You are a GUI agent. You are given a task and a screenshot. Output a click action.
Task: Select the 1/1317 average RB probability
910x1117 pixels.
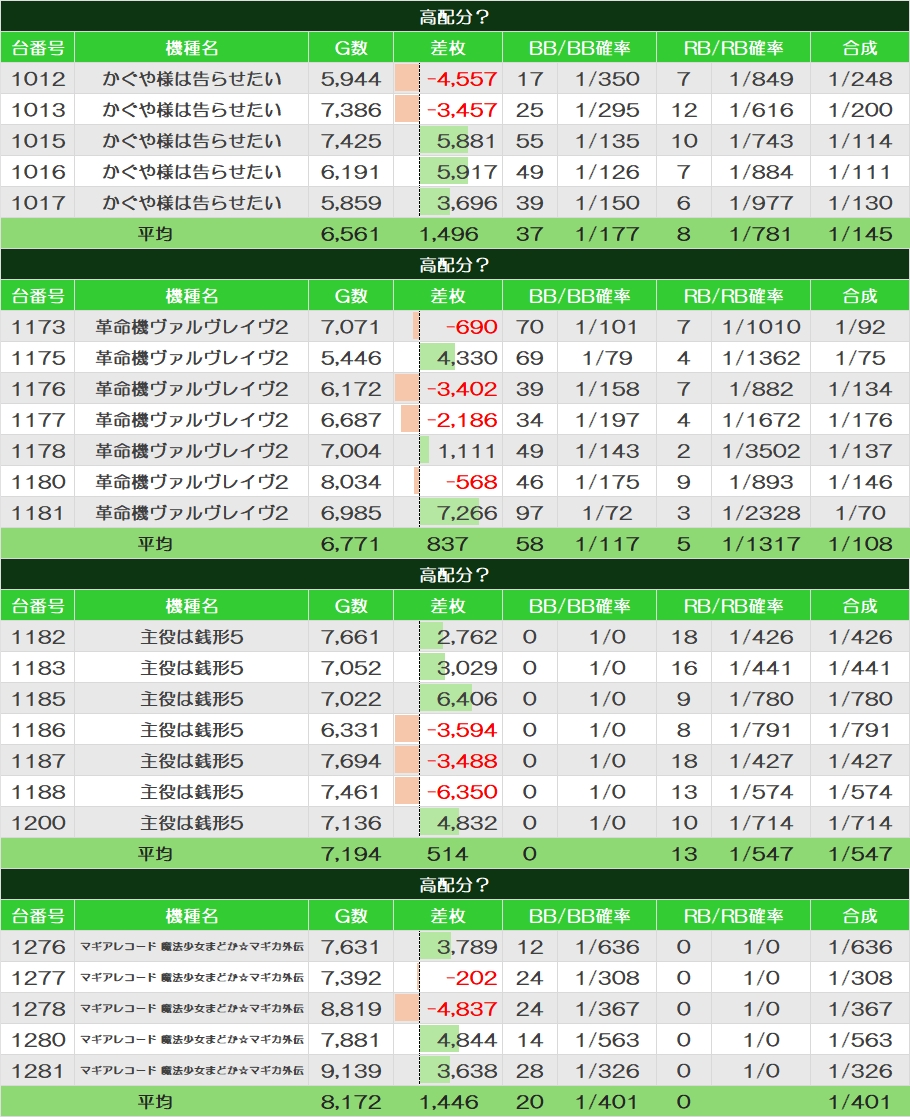click(x=761, y=544)
